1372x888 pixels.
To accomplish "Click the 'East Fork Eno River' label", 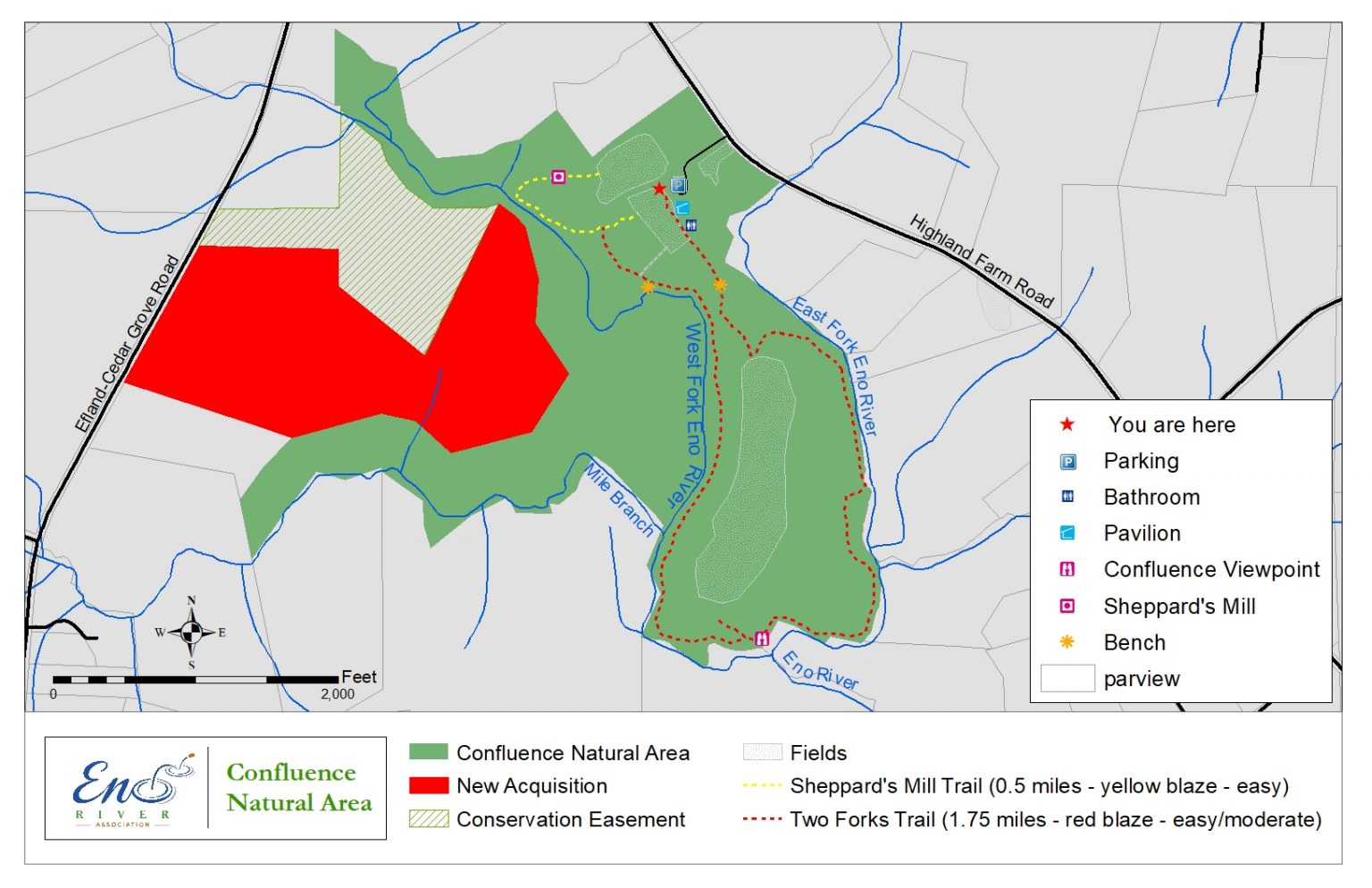I will (x=836, y=365).
